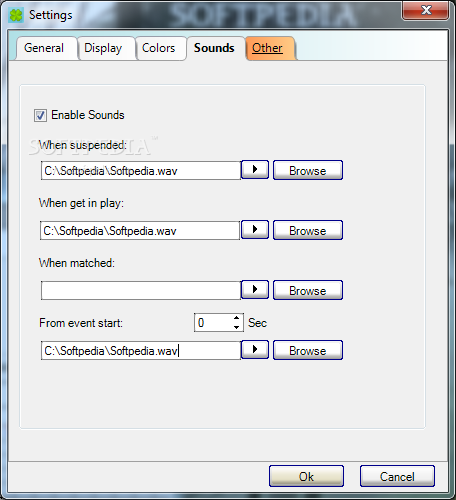The width and height of the screenshot is (456, 500).
Task: Click the 'When get in play' path field
Action: click(x=140, y=231)
